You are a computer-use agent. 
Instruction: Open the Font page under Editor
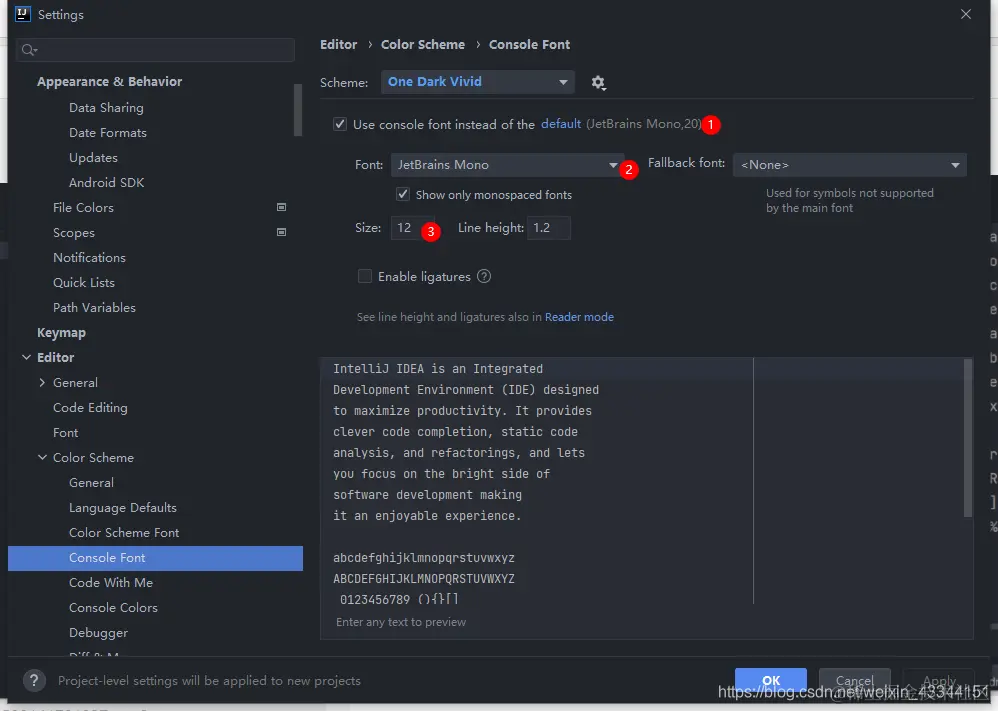click(x=66, y=433)
